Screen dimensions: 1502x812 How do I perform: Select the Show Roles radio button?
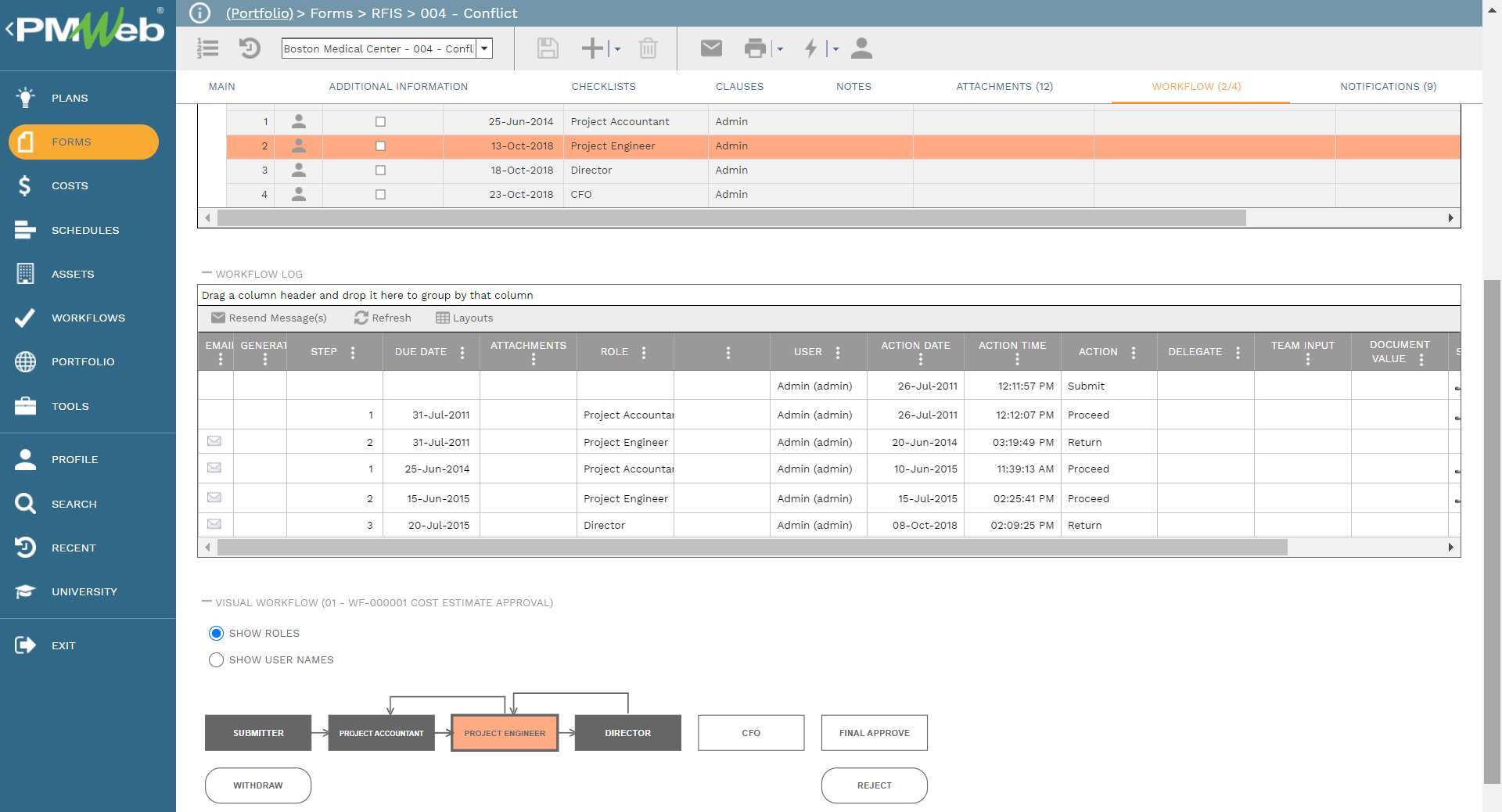(216, 634)
